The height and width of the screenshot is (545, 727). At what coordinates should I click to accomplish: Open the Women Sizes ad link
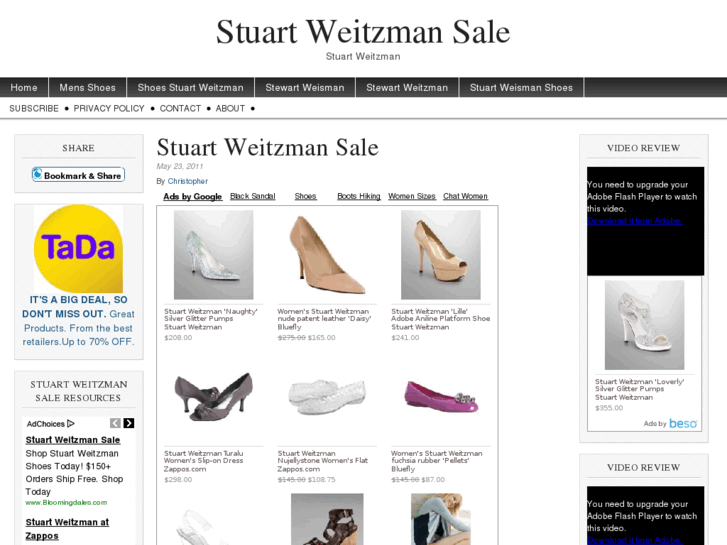(x=412, y=196)
